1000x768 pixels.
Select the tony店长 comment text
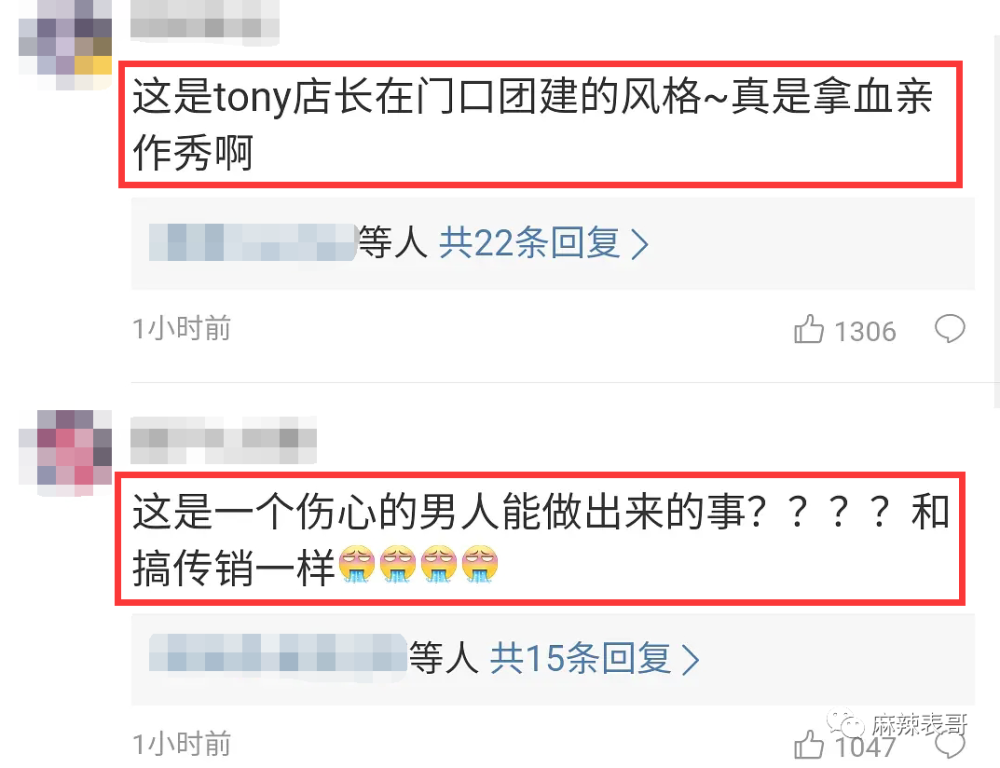coord(533,124)
